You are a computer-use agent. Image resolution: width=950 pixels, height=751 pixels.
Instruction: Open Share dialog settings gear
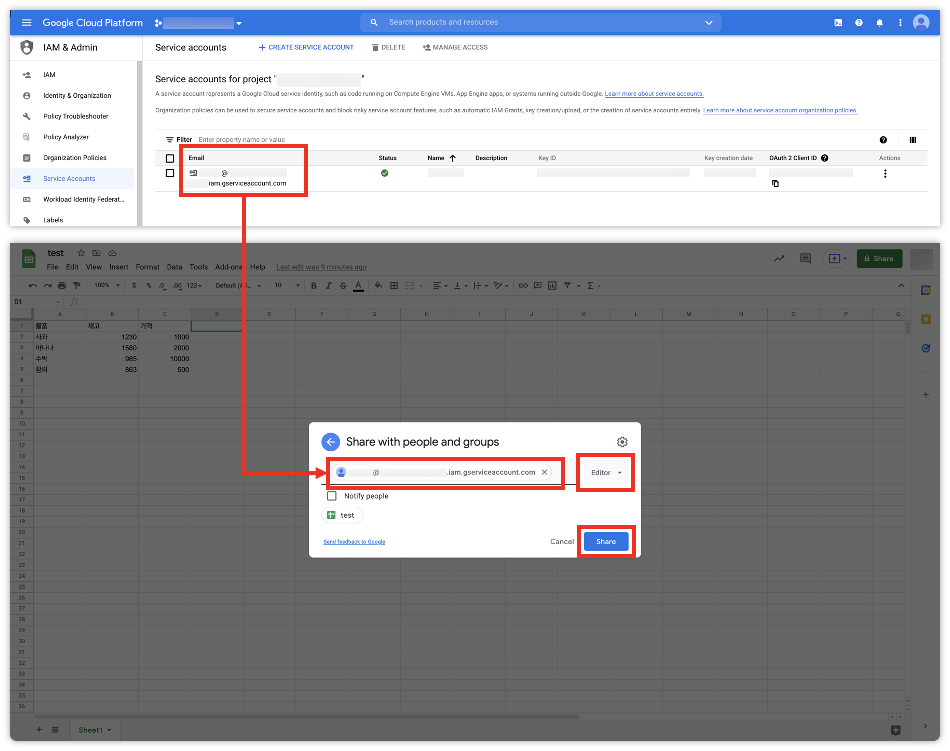[x=622, y=442]
